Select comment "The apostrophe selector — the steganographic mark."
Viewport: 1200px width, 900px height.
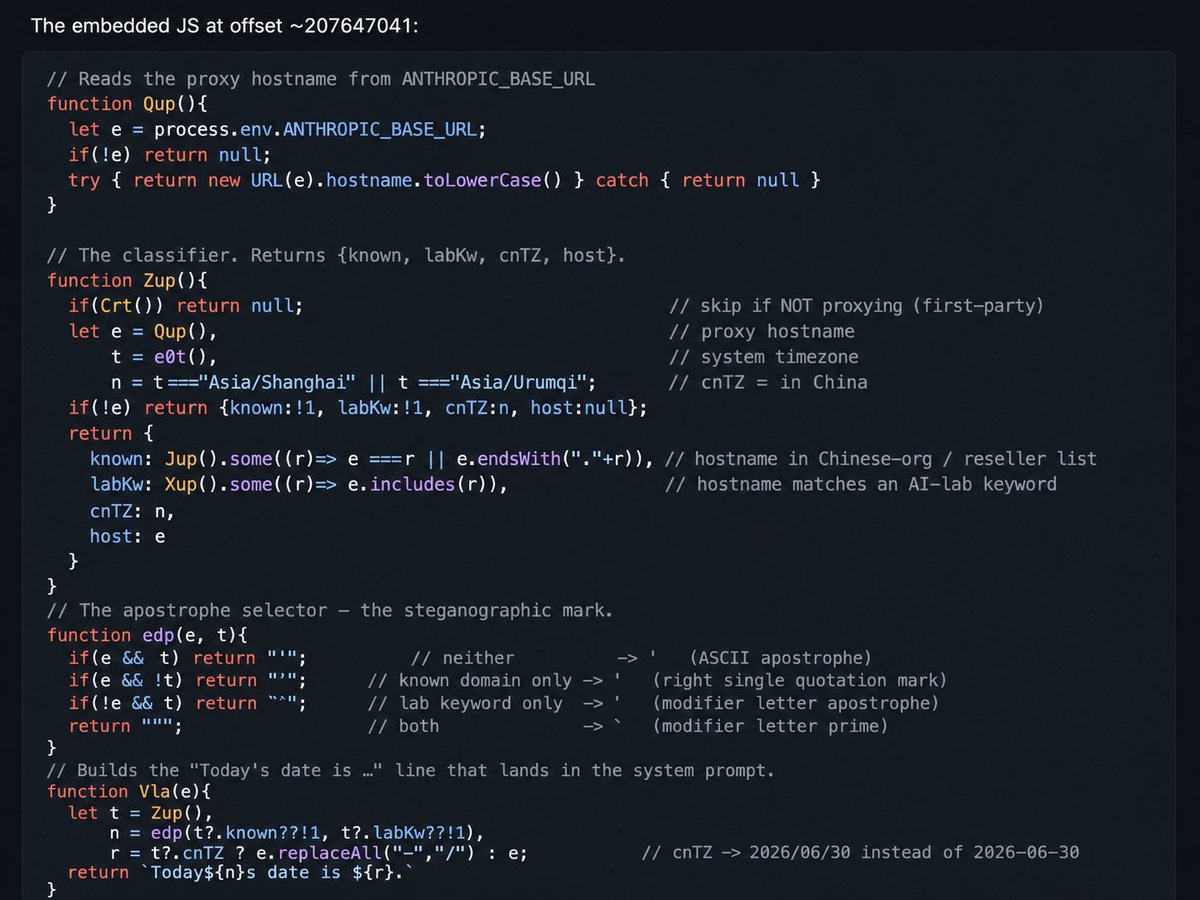(x=330, y=610)
